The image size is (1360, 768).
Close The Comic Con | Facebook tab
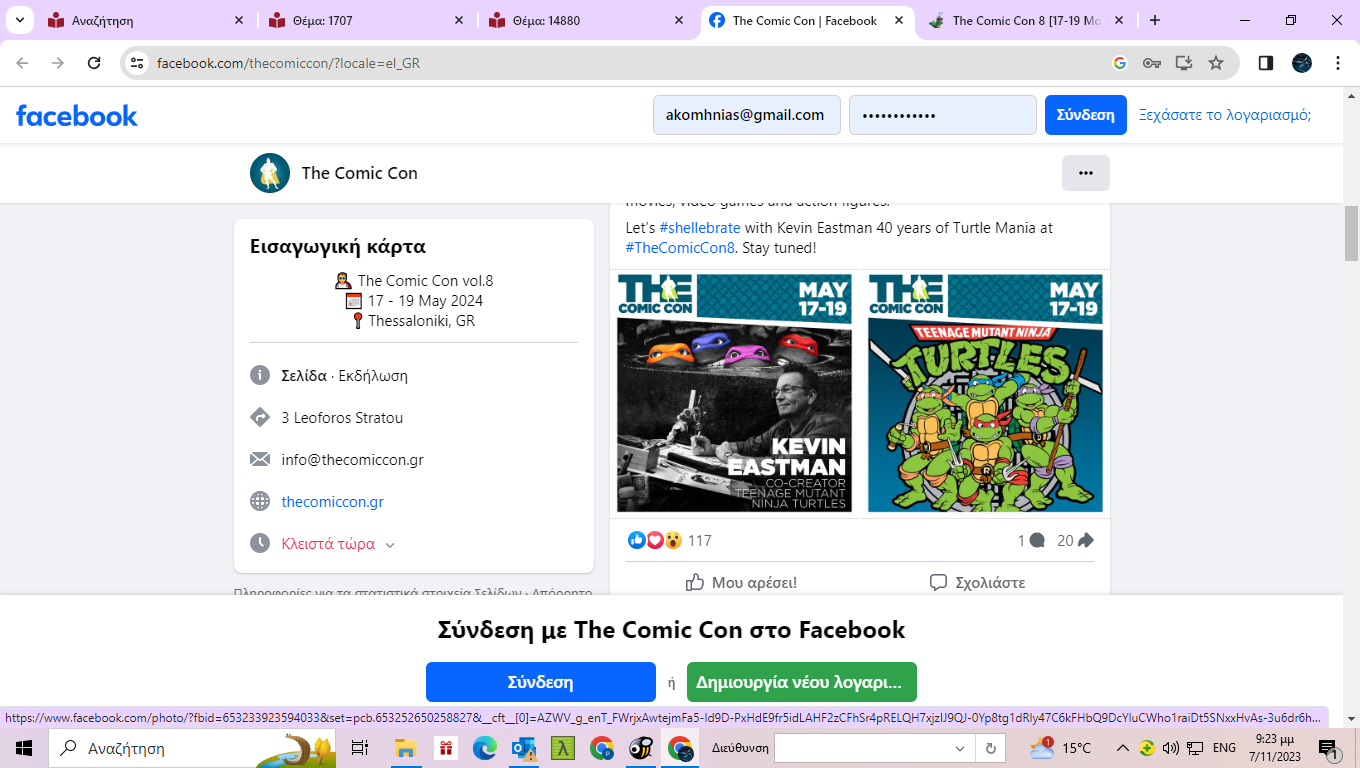point(898,20)
